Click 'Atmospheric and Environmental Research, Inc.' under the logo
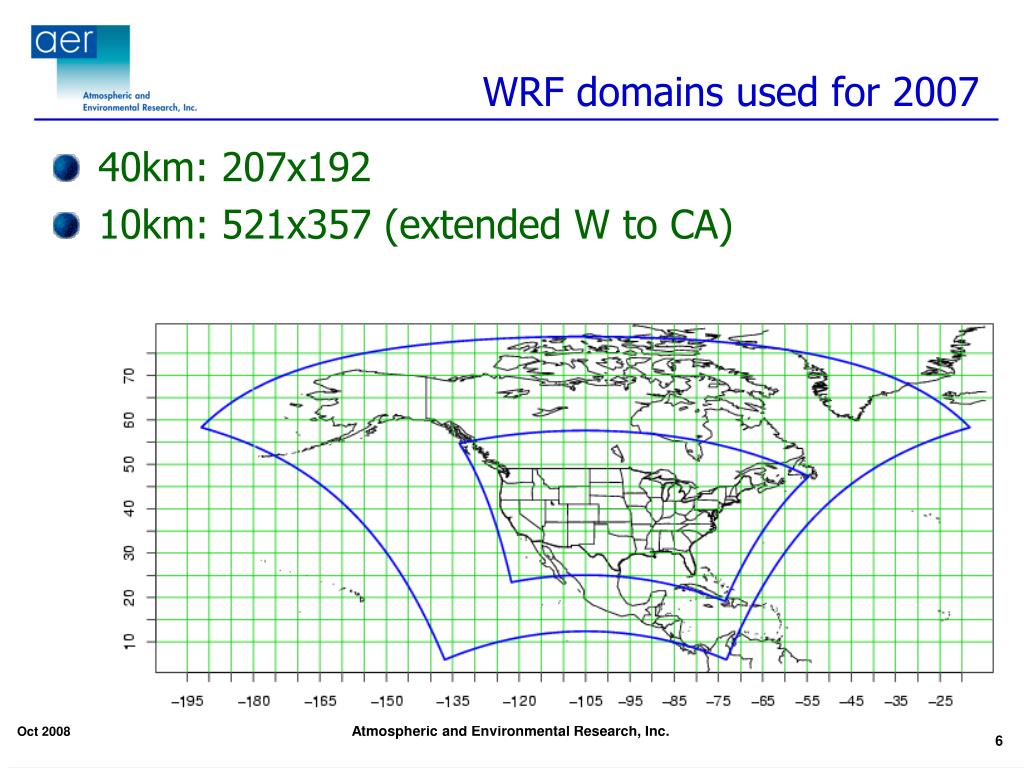 click(x=139, y=101)
